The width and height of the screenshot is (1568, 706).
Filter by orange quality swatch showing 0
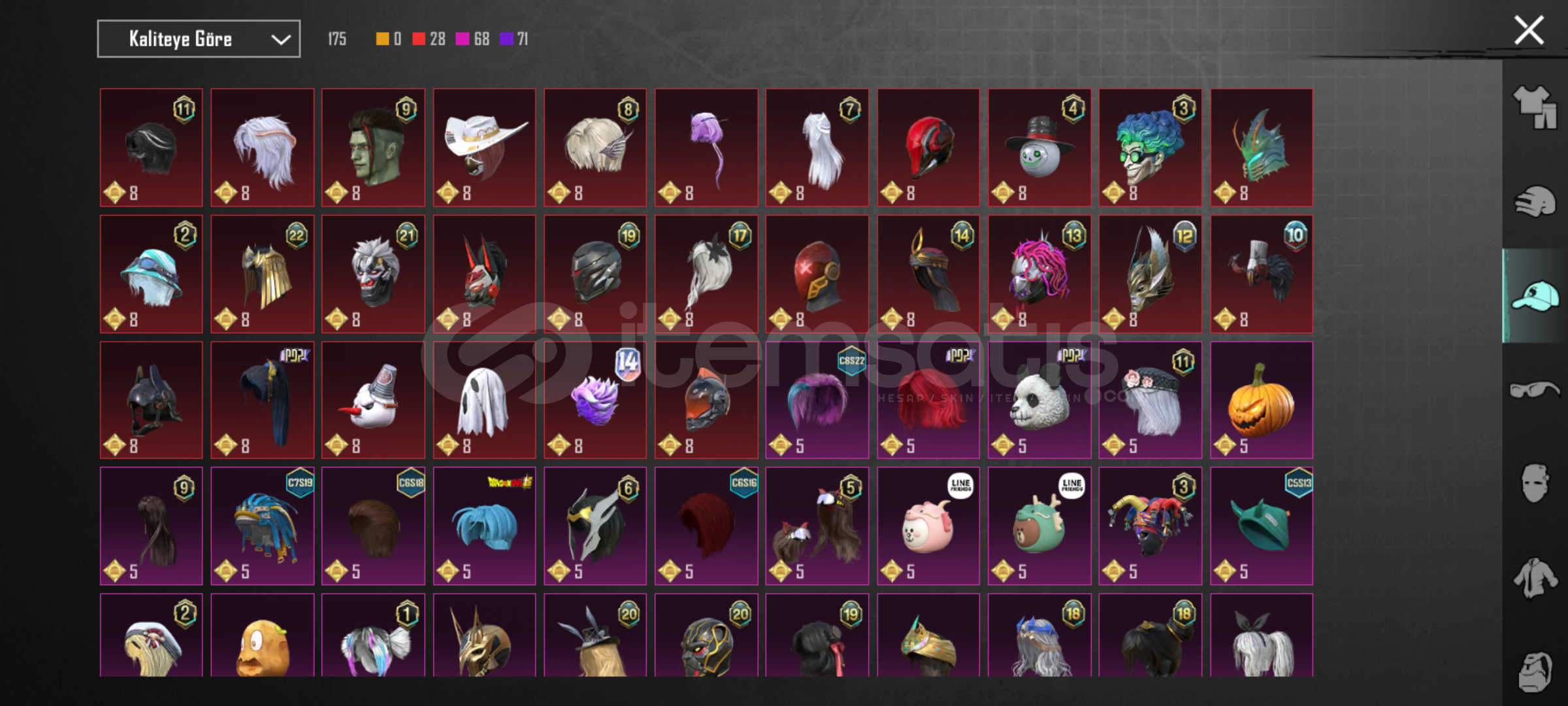click(389, 39)
